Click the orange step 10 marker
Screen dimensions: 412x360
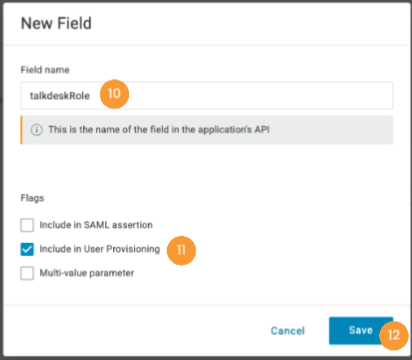[114, 94]
